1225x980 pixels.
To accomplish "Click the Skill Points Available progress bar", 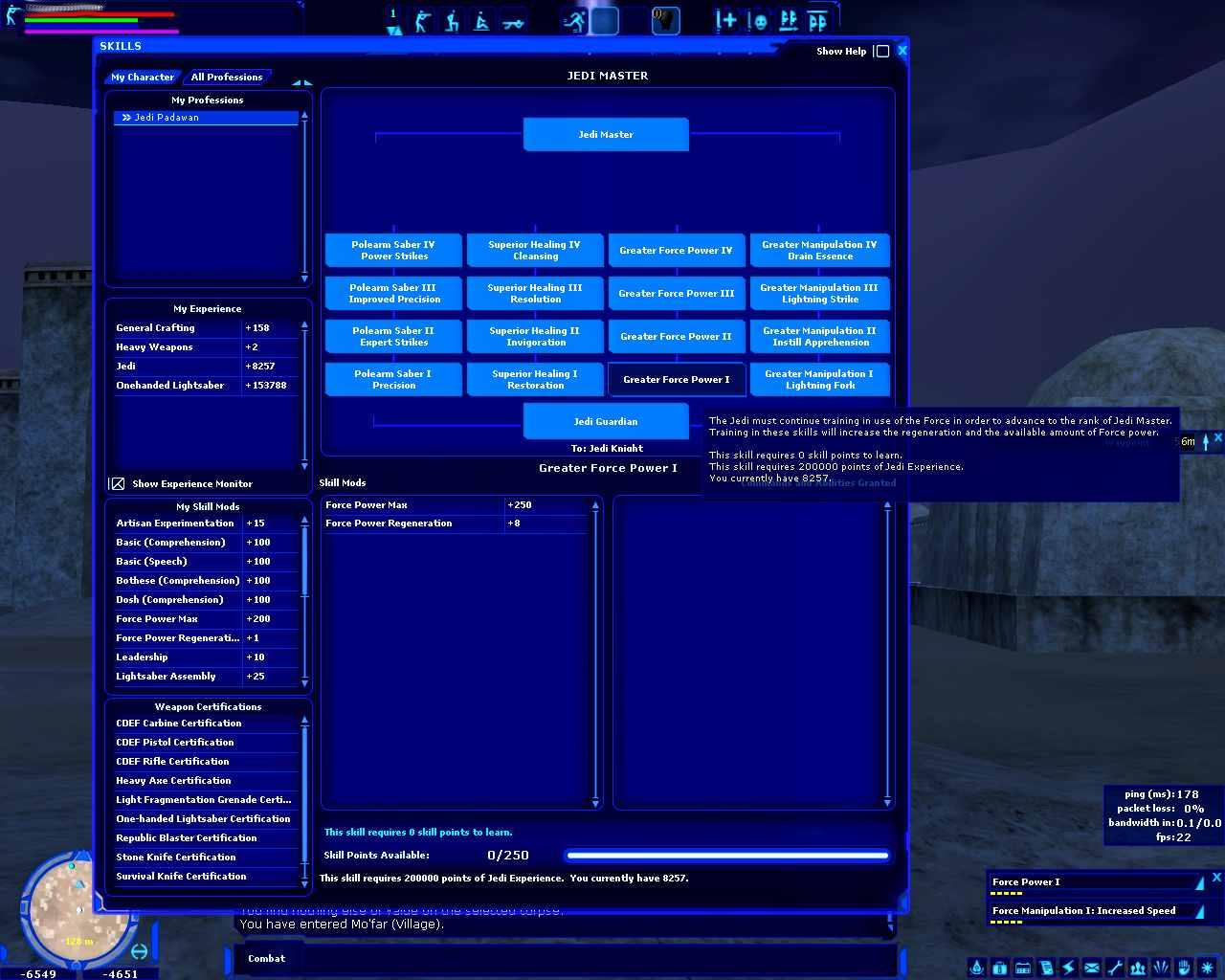I will 727,856.
